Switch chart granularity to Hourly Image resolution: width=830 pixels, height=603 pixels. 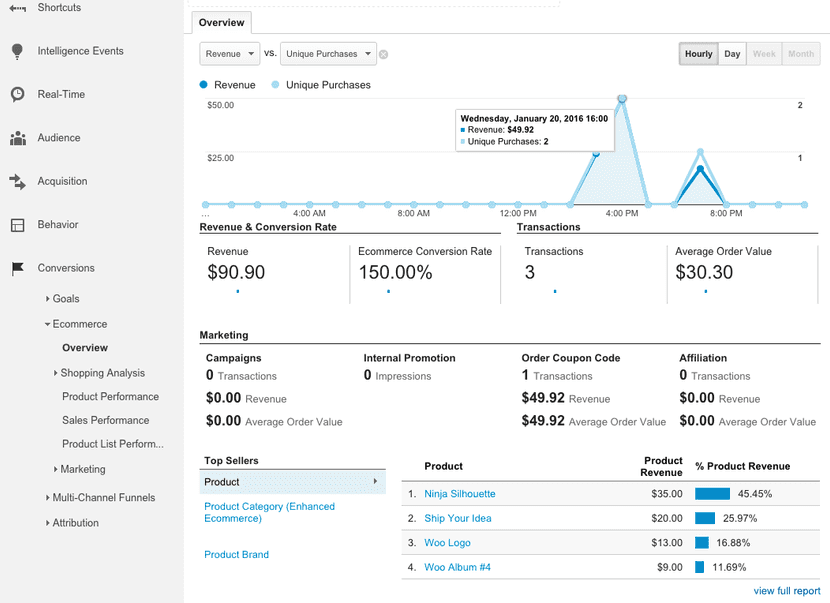coord(698,54)
